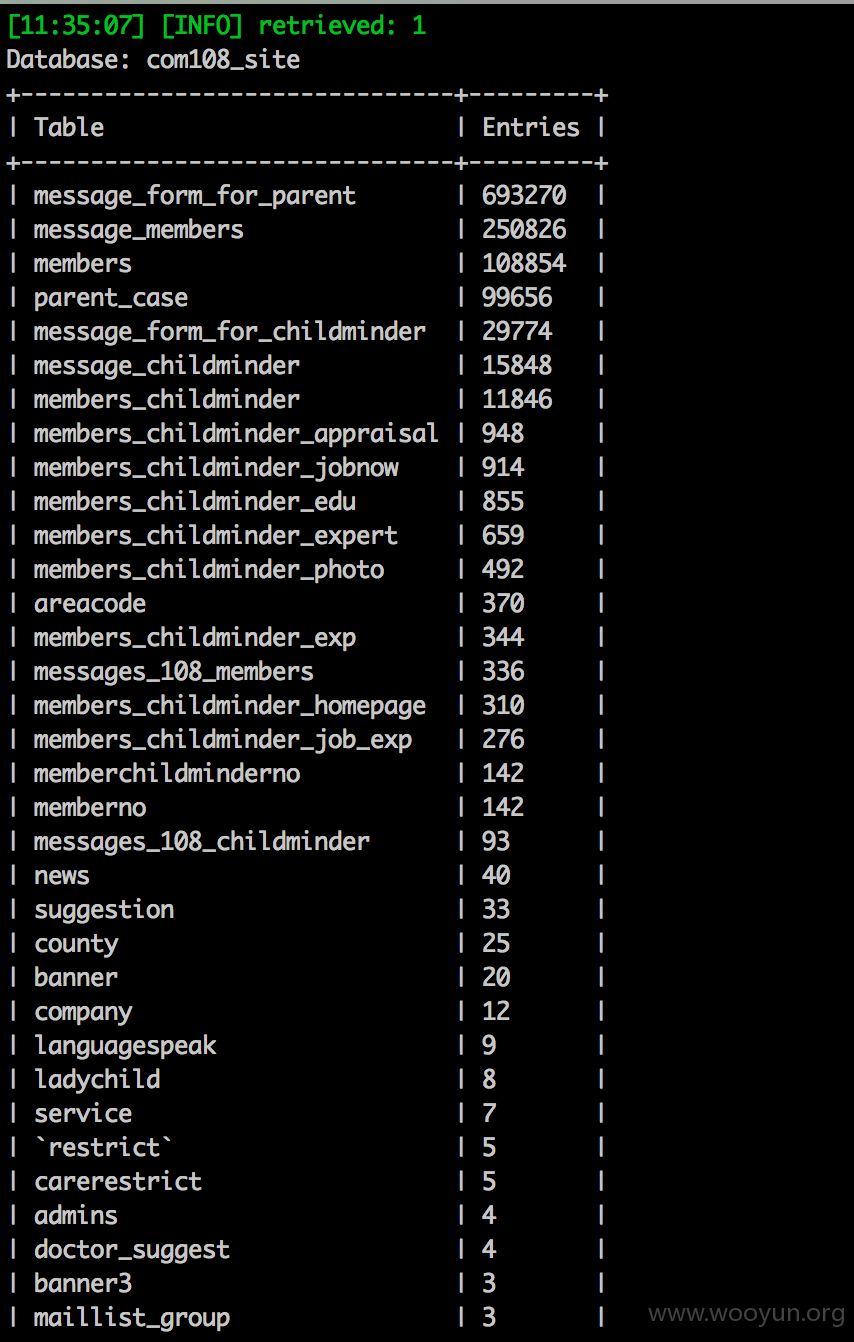Screen dimensions: 854x1342
Task: Click the company table name
Action: [x=83, y=1012]
